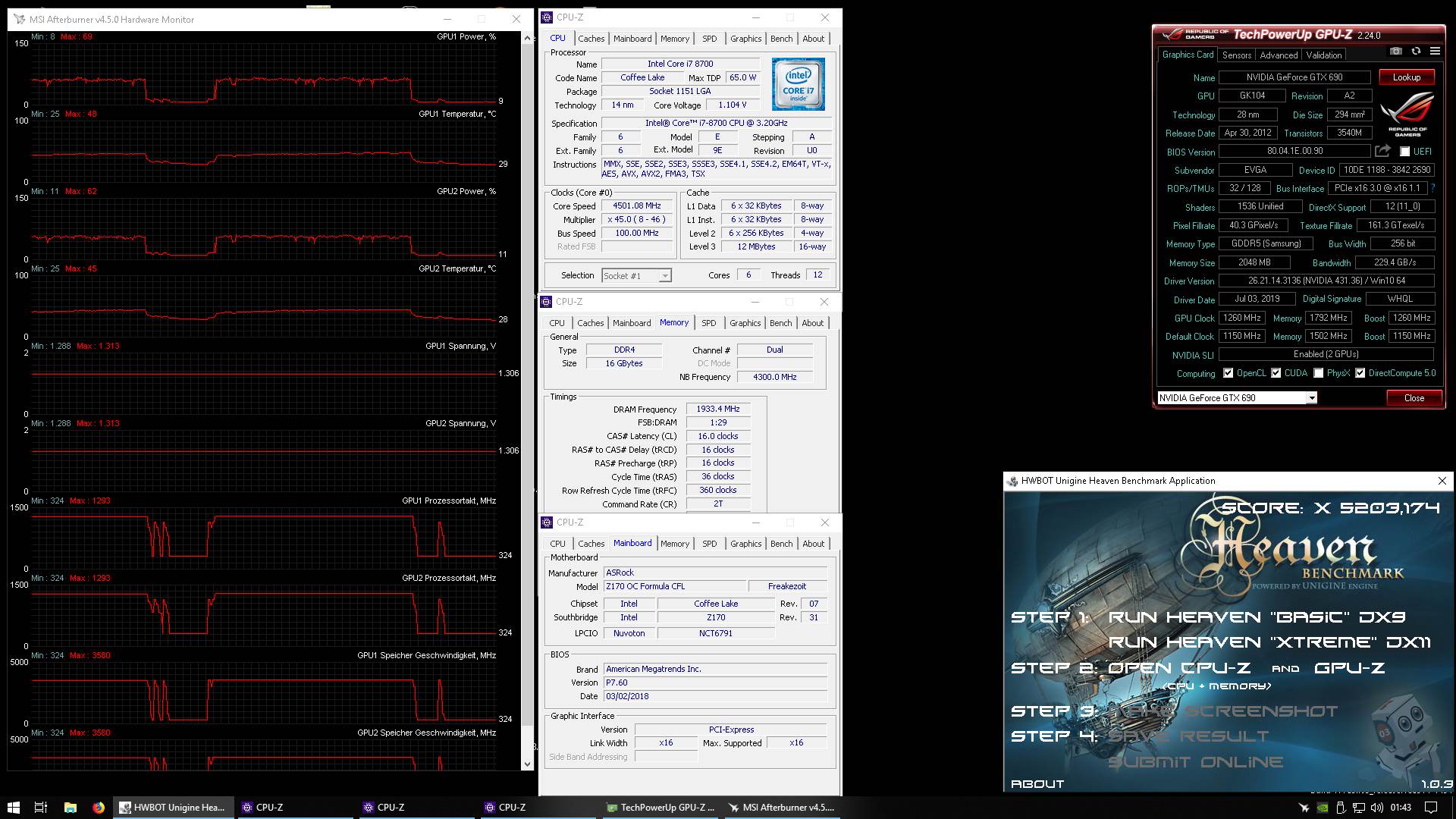Focus HWBOT Unigine Heaven taskbar button
Screen dimensions: 1456x819
click(174, 808)
